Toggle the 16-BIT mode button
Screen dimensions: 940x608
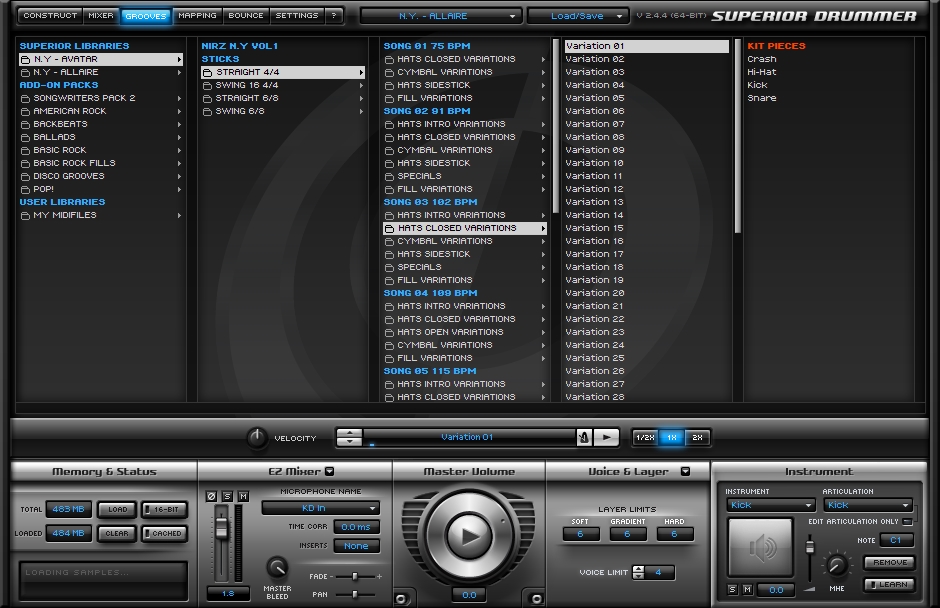(x=164, y=510)
